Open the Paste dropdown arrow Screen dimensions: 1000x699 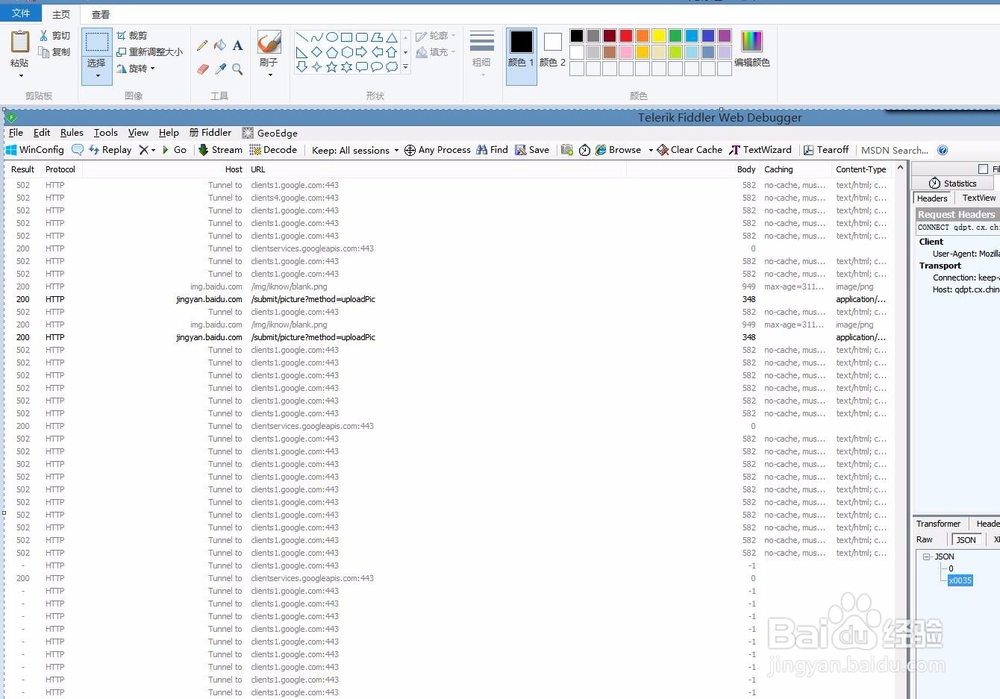20,76
